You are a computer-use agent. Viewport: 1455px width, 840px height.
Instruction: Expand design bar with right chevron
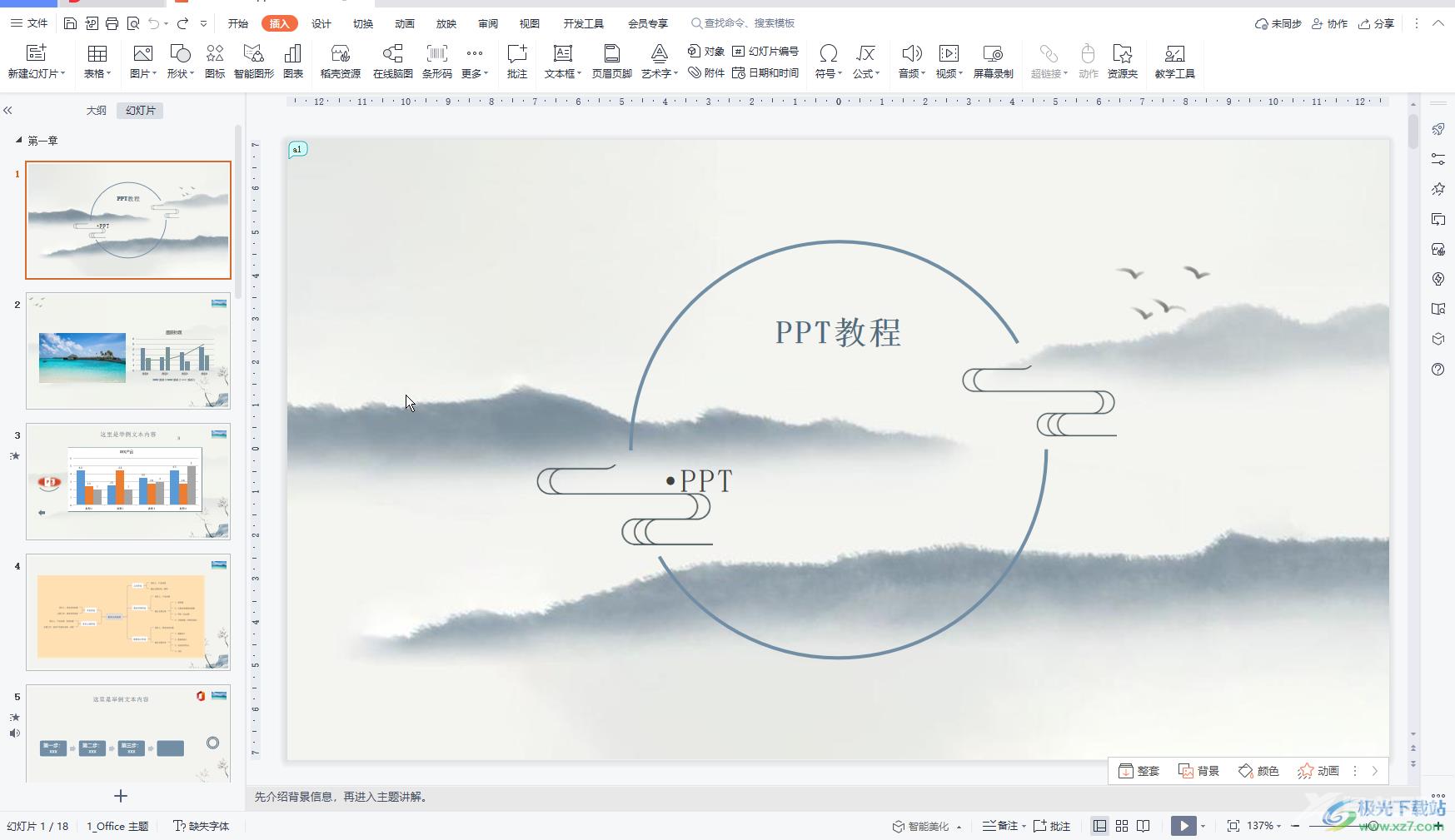[x=1375, y=771]
